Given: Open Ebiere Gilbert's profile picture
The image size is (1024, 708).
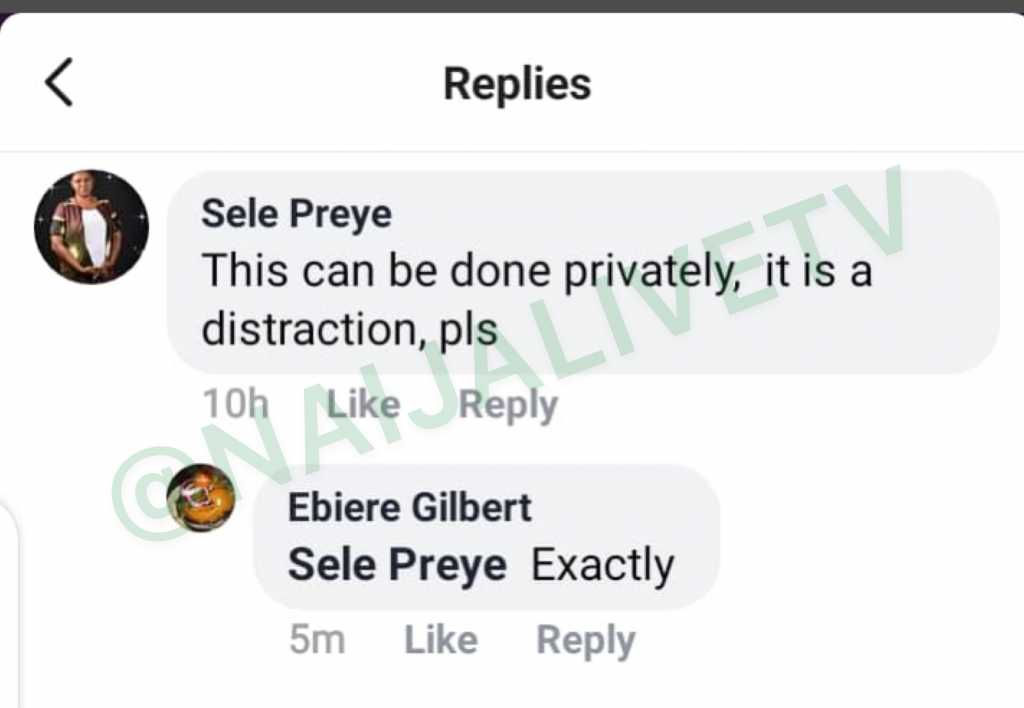Looking at the screenshot, I should tap(201, 498).
